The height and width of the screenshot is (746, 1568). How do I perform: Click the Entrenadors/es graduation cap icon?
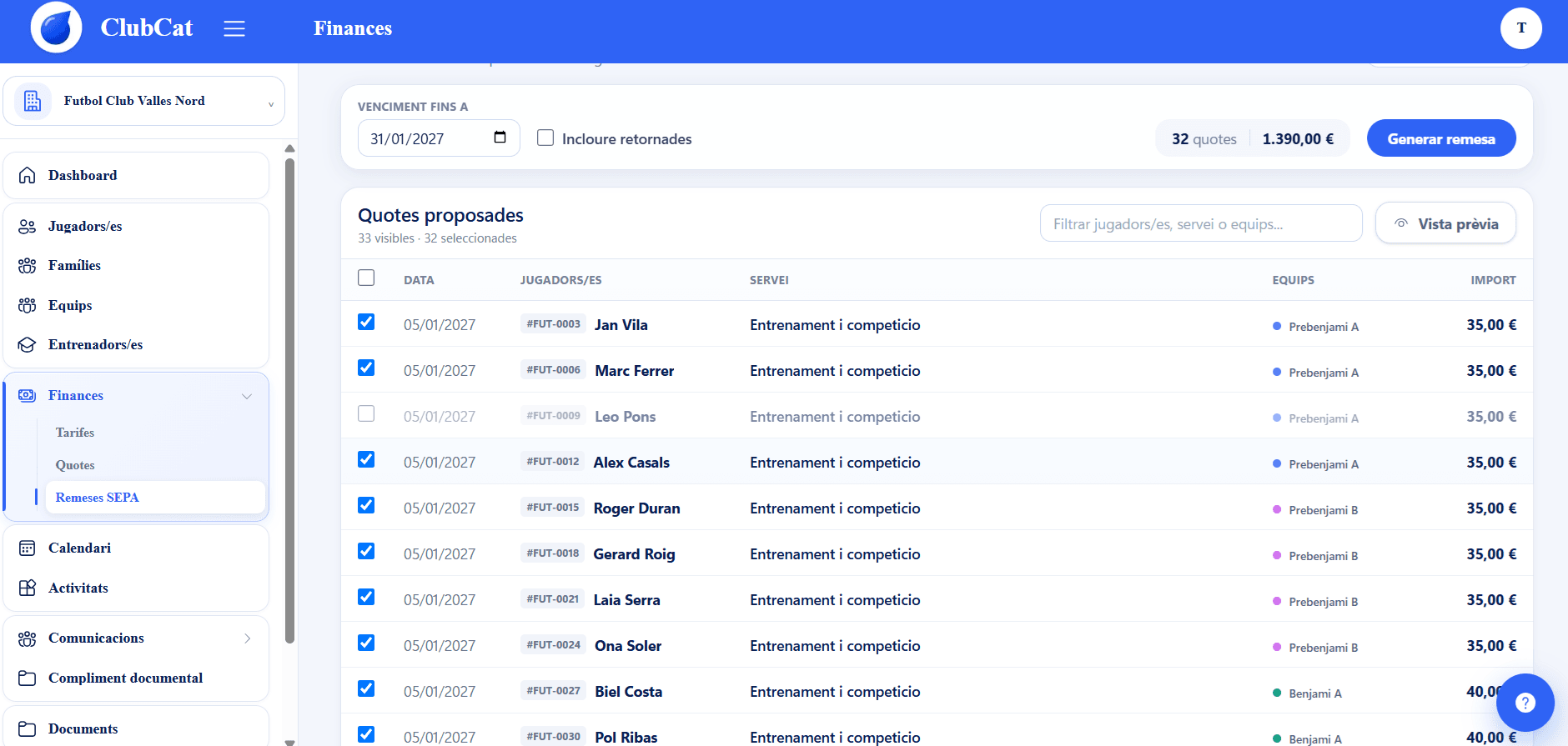point(28,344)
